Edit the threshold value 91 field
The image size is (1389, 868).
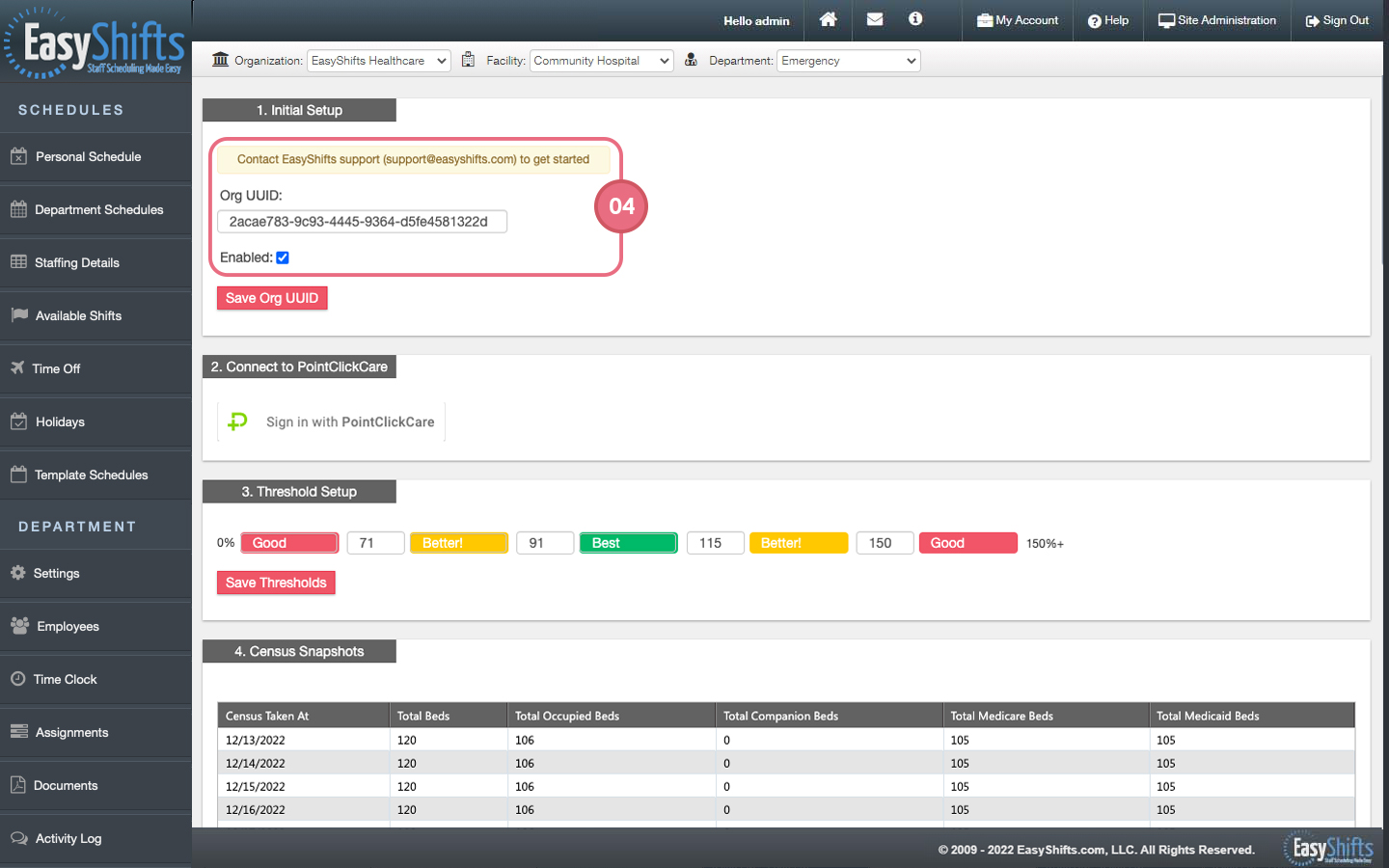click(x=546, y=543)
